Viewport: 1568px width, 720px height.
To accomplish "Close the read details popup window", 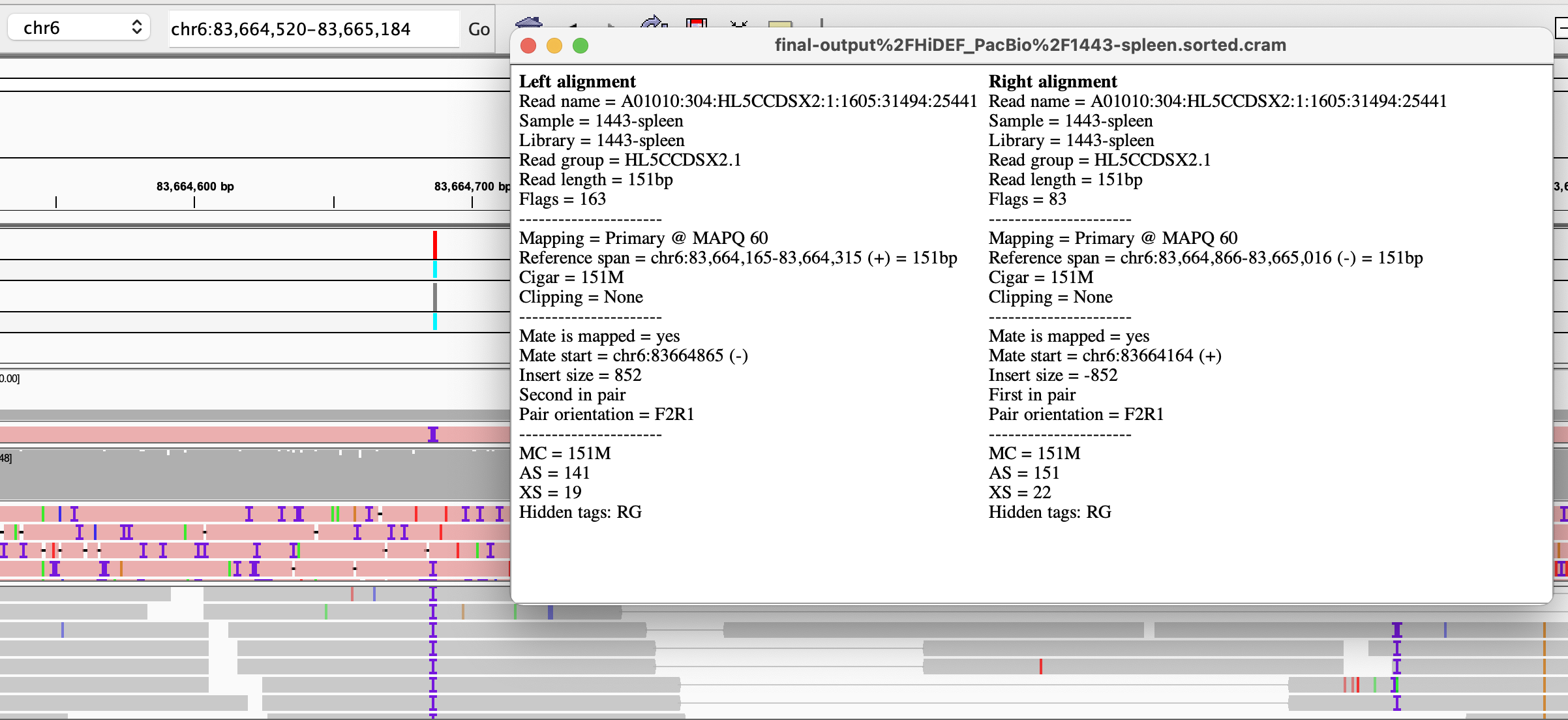I will click(x=530, y=46).
